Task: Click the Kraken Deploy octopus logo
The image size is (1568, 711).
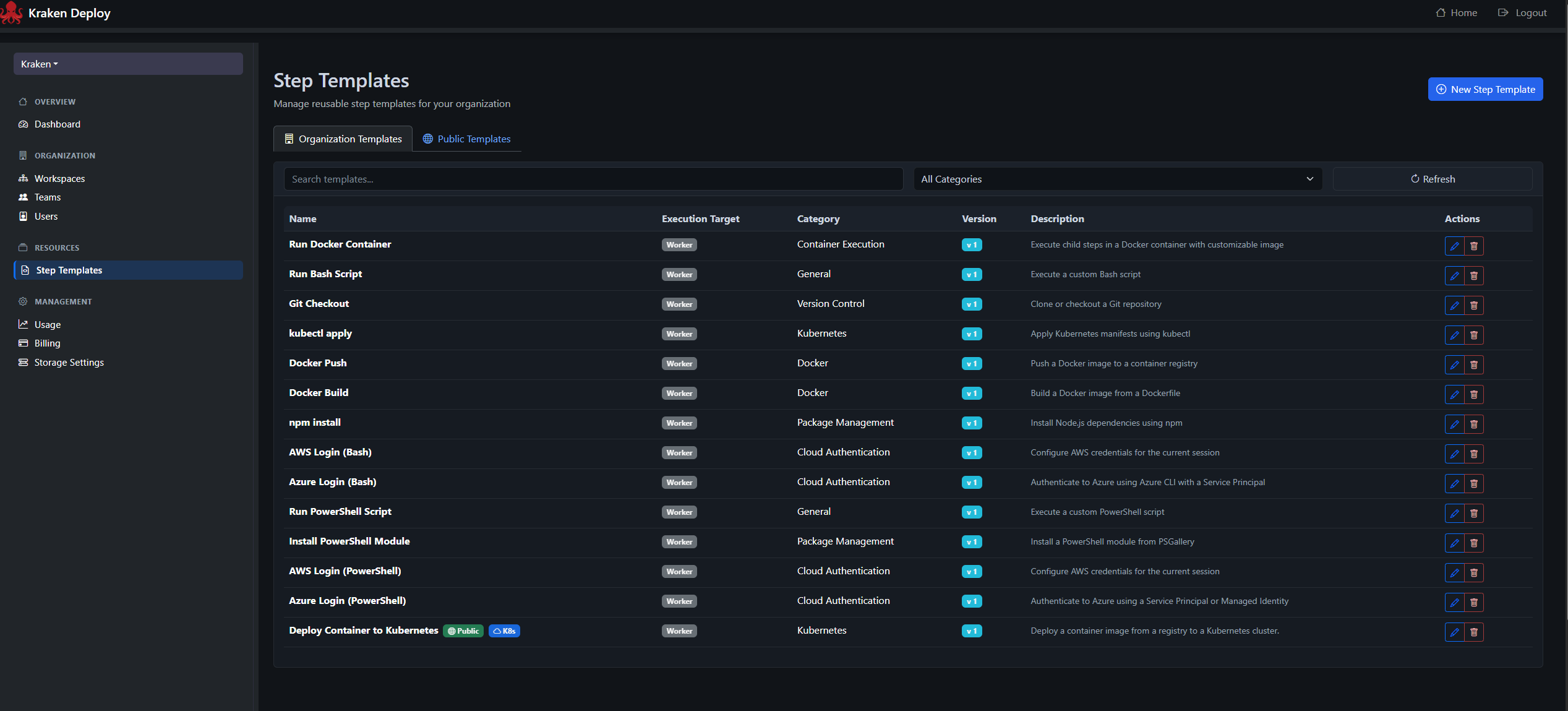Action: pos(11,12)
